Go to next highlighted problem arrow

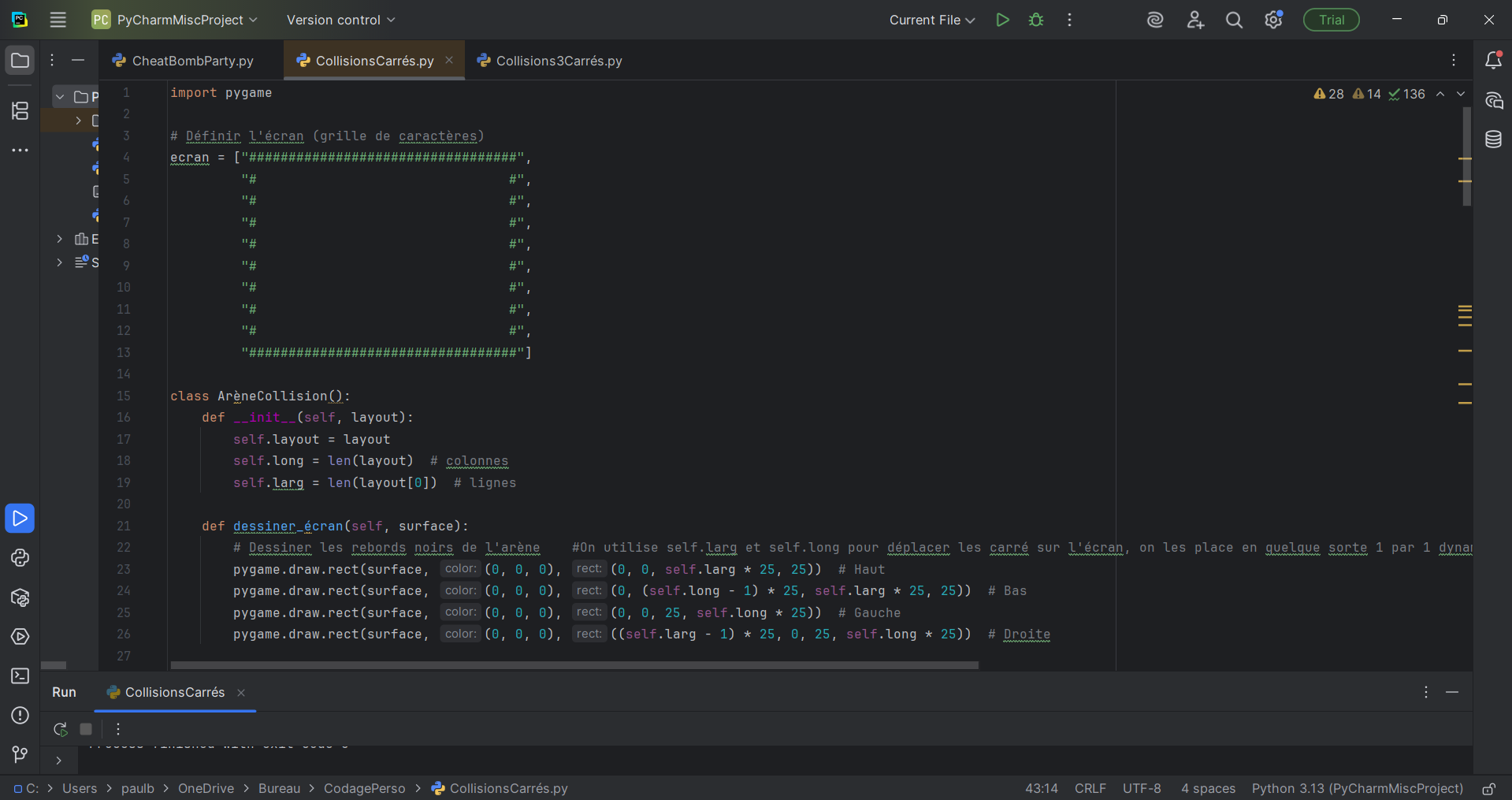[1461, 94]
